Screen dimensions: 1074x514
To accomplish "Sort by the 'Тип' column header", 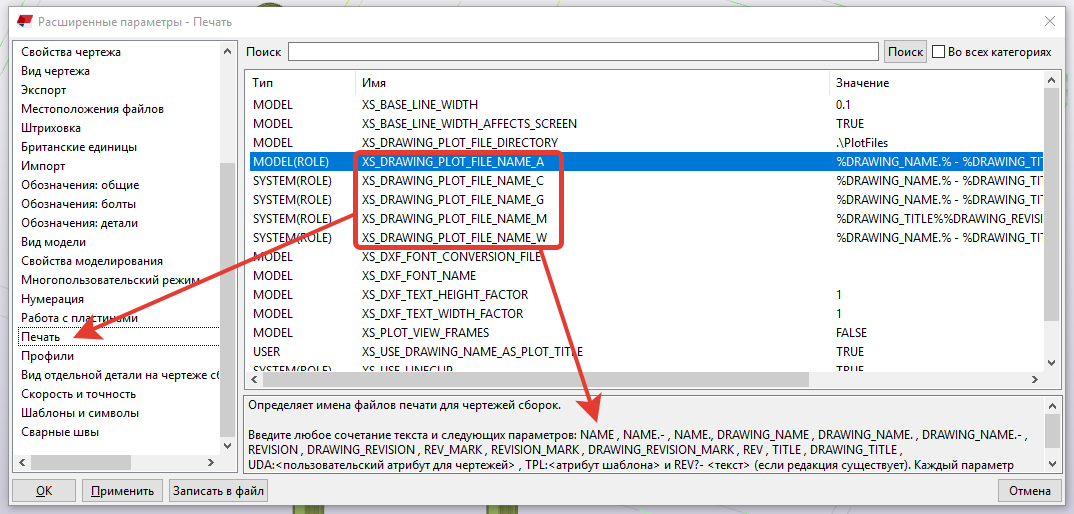I will tap(300, 83).
